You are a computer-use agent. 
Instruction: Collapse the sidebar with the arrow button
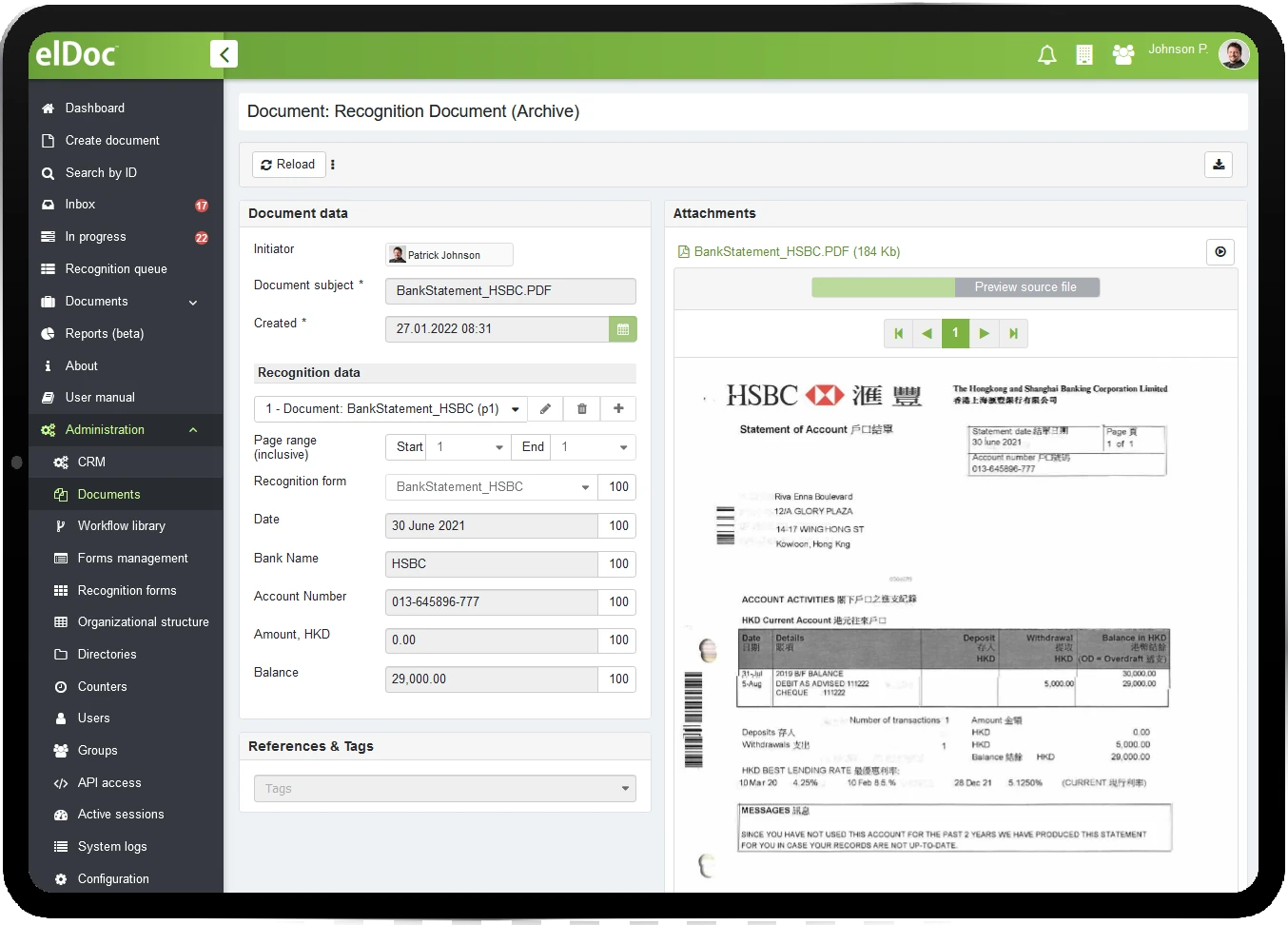224,54
